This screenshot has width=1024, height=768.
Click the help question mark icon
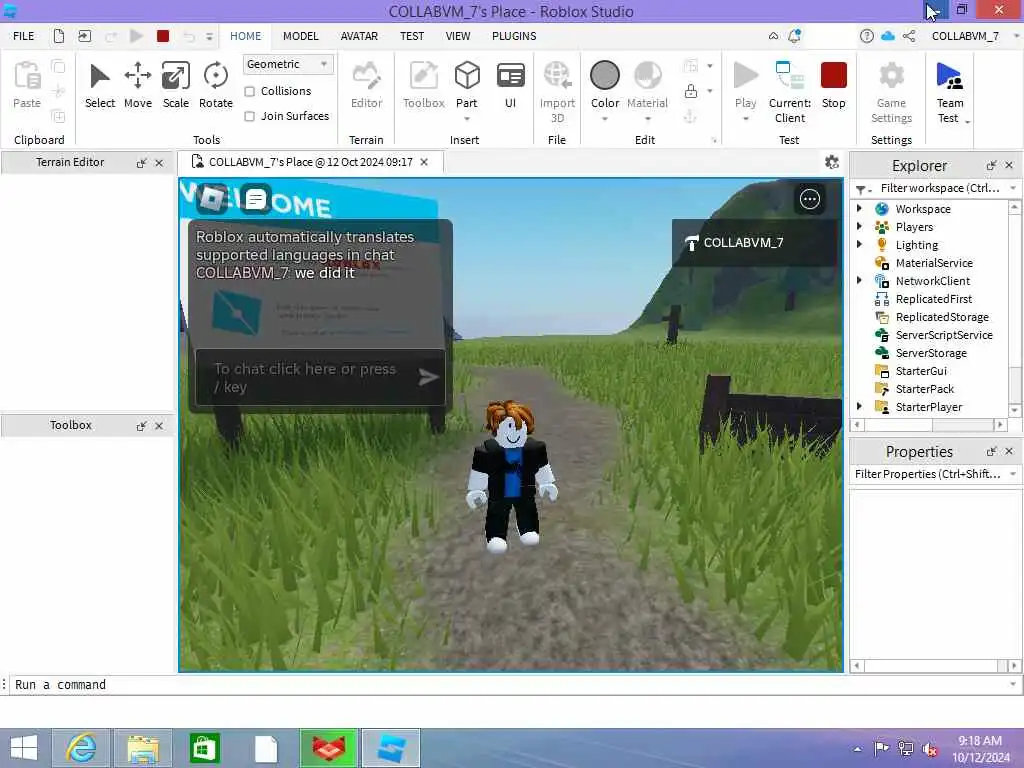tap(867, 36)
